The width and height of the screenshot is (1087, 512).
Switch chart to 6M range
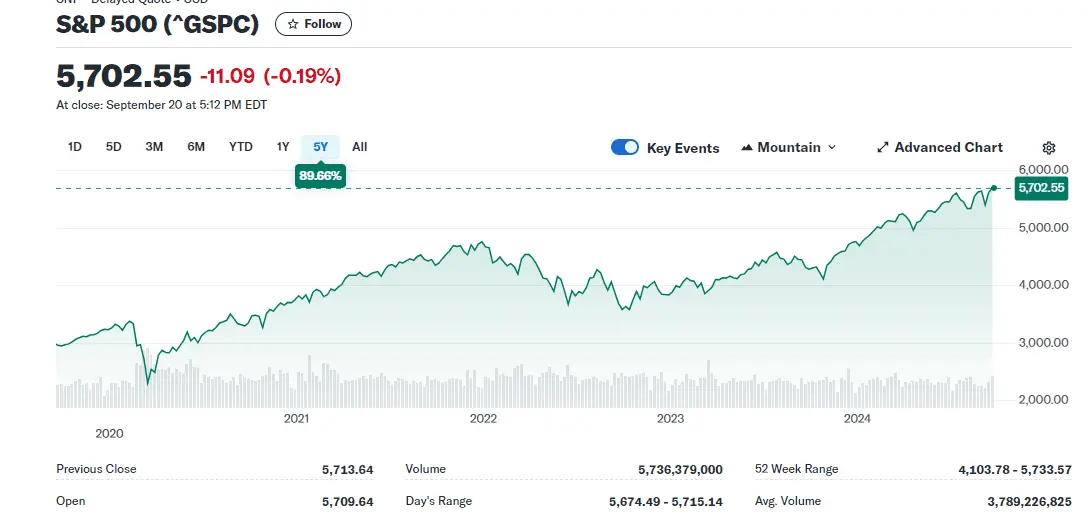(196, 147)
